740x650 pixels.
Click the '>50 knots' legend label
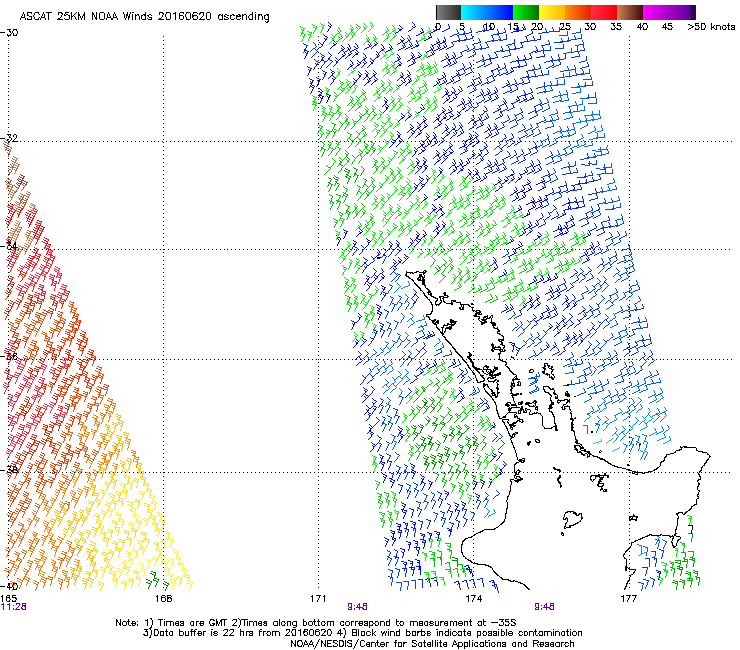tap(711, 27)
